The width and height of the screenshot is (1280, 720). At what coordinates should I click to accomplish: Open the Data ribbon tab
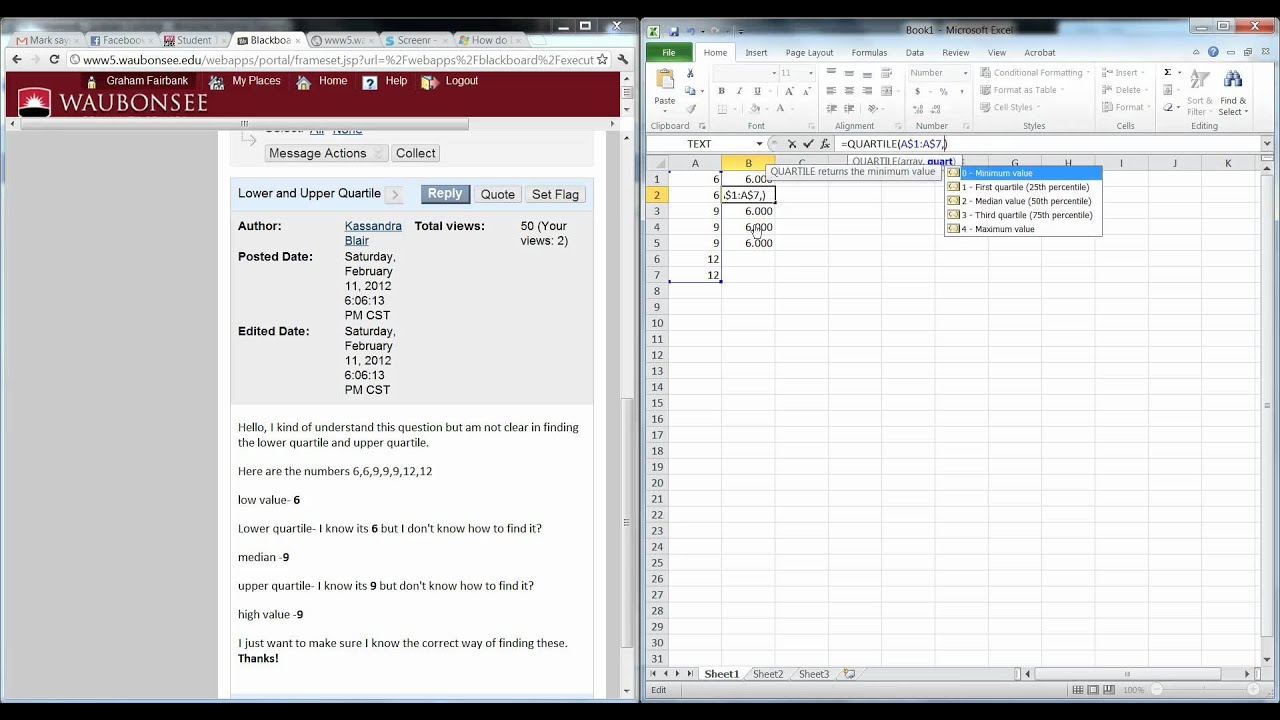tap(914, 52)
